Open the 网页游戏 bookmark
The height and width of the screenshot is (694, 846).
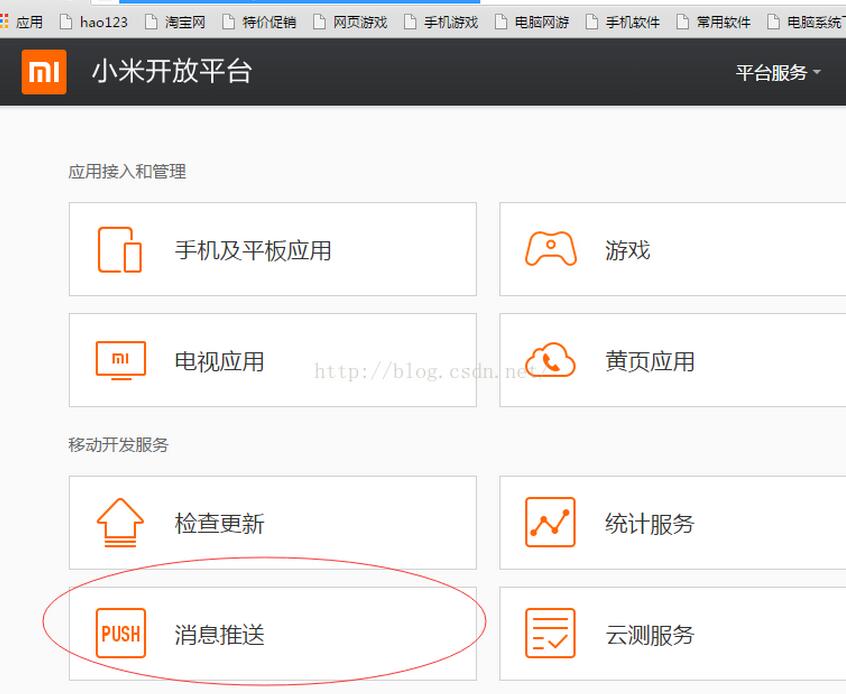350,22
